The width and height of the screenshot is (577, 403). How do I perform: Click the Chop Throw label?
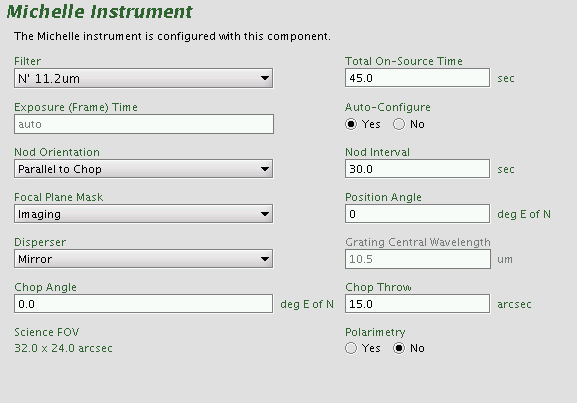tap(378, 287)
